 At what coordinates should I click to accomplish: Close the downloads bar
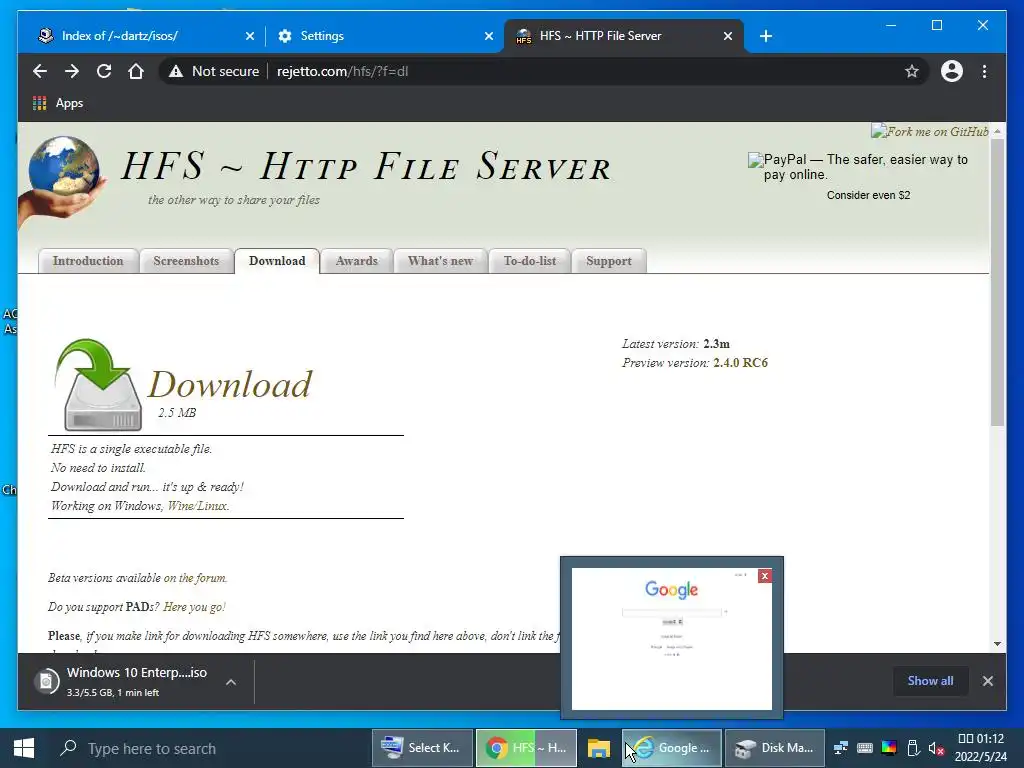pos(987,681)
